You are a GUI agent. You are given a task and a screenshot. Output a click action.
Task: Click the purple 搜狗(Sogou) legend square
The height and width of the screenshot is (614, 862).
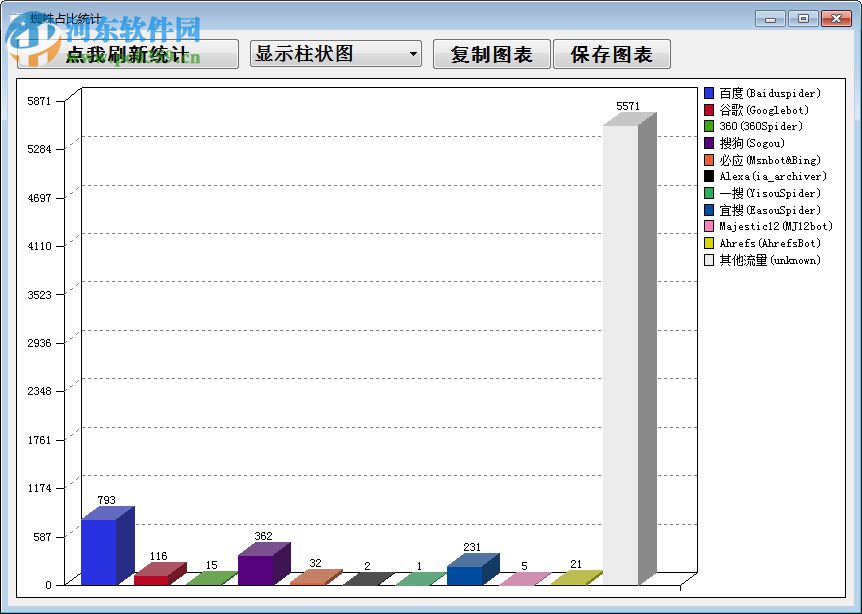[707, 143]
